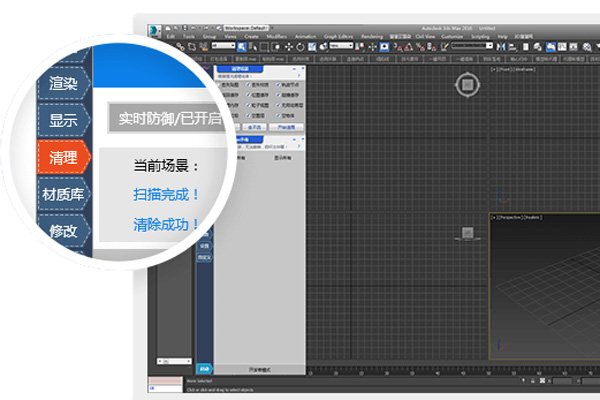Open Edit Named Selection Sets
The height and width of the screenshot is (400, 600).
pos(445,46)
